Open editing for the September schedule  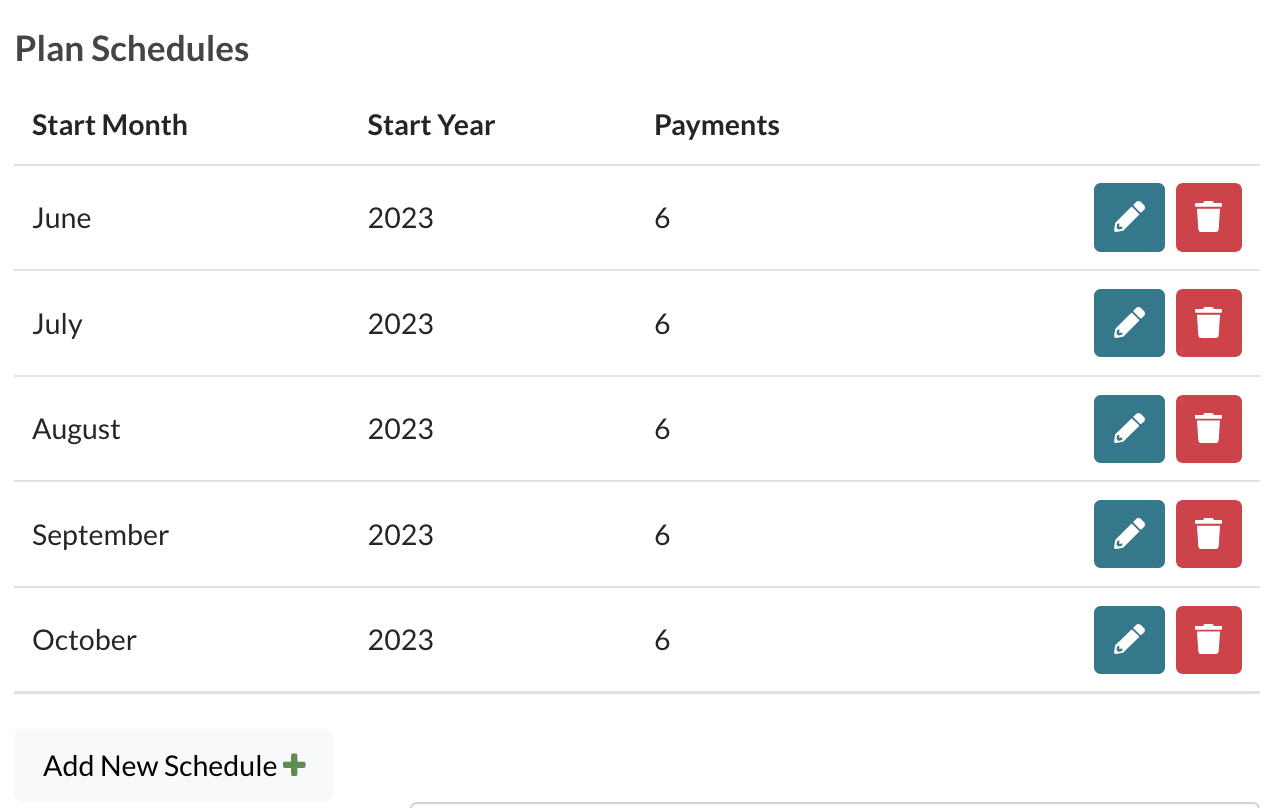pos(1129,534)
